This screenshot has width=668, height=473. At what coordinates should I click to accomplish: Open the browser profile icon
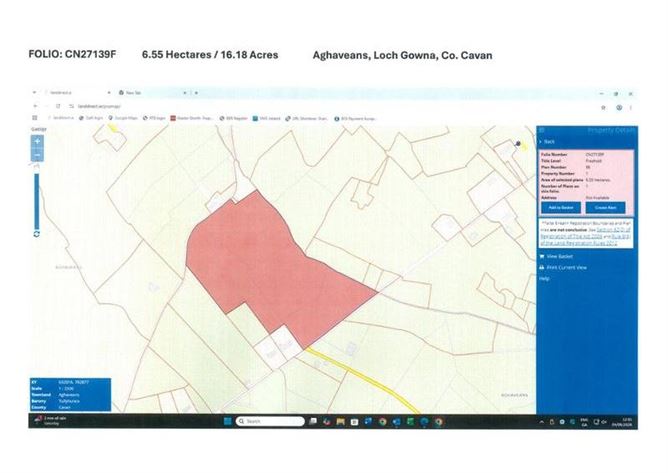pos(619,107)
